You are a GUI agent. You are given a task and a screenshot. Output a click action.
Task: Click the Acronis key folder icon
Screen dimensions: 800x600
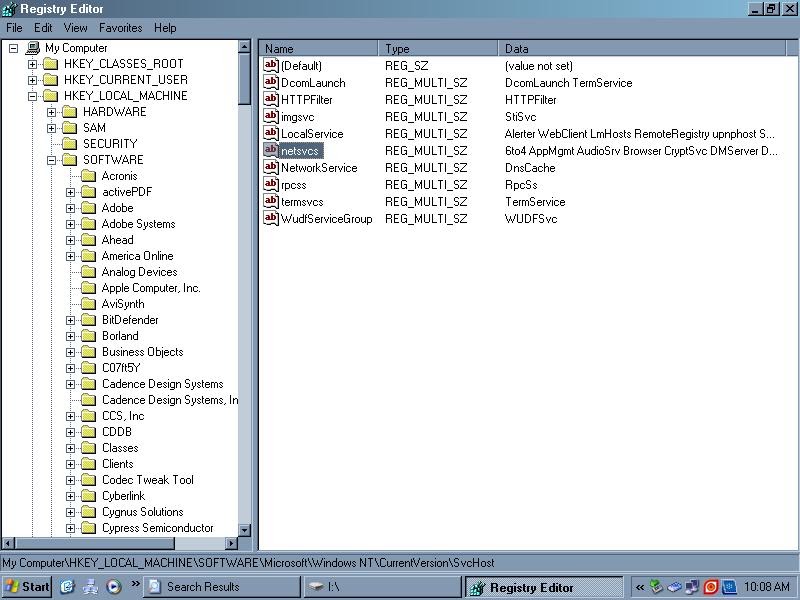coord(88,176)
